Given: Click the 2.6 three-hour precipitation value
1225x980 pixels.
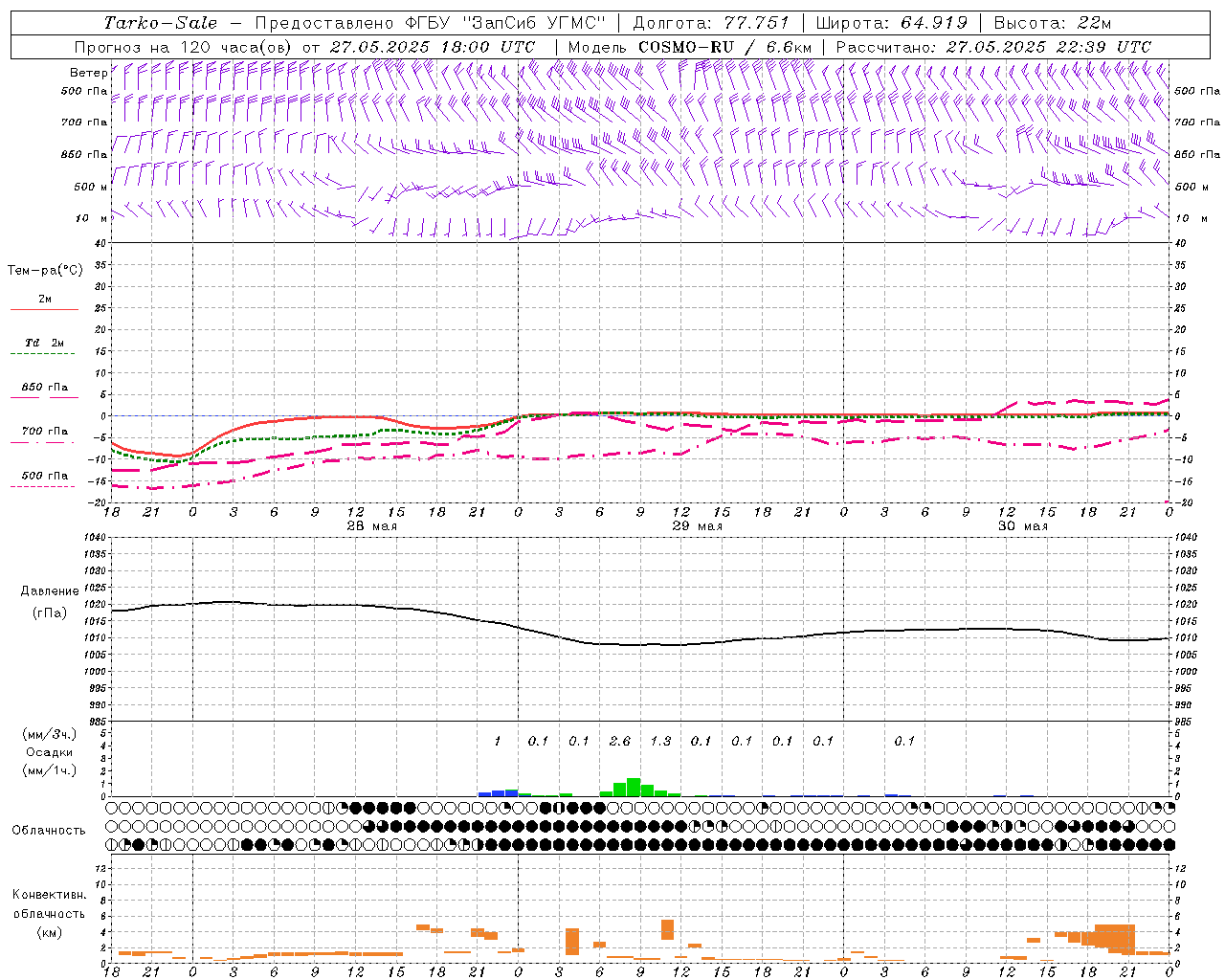Looking at the screenshot, I should pyautogui.click(x=619, y=741).
